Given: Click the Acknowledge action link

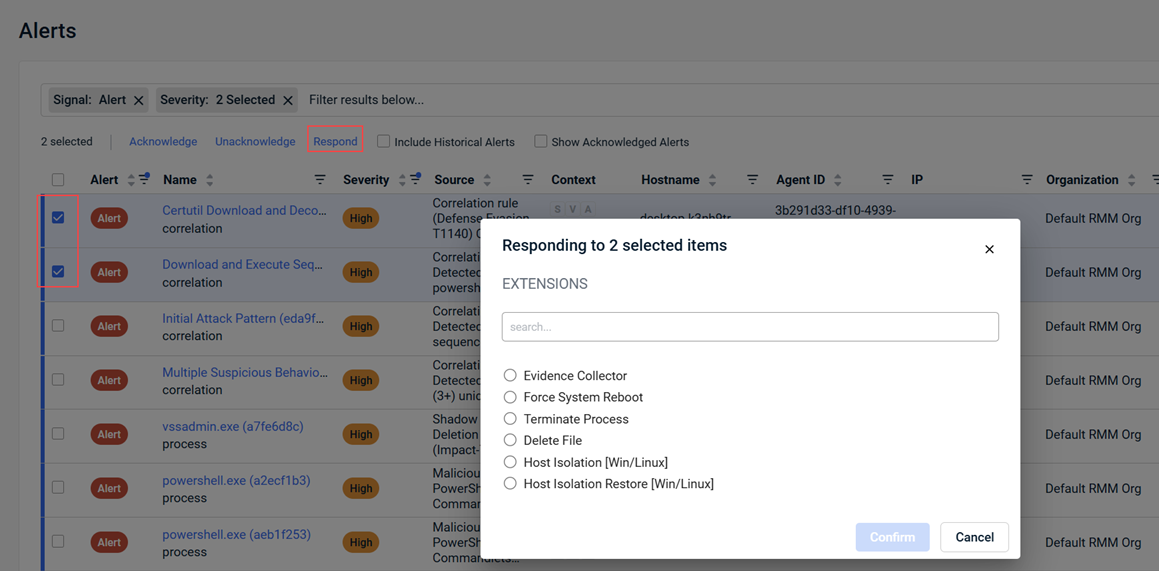Looking at the screenshot, I should [163, 142].
